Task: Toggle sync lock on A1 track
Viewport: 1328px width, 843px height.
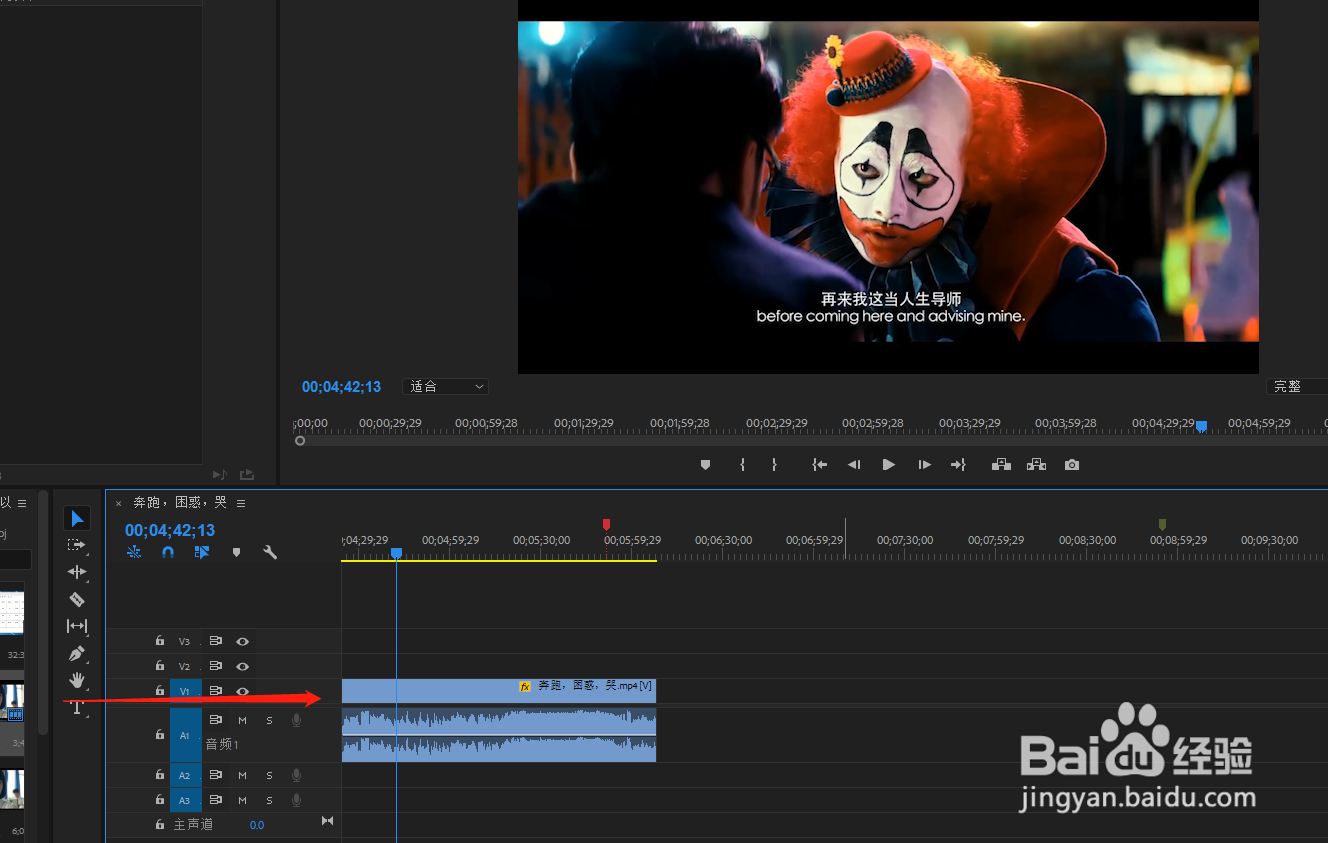Action: point(215,720)
